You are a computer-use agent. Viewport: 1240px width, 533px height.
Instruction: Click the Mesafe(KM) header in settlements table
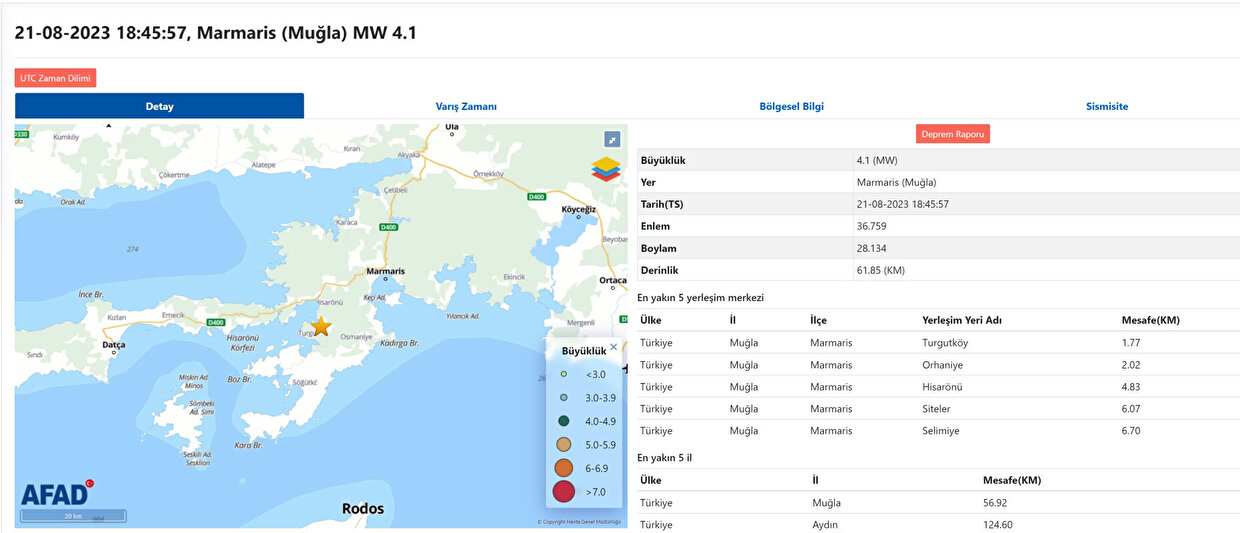click(x=1151, y=321)
